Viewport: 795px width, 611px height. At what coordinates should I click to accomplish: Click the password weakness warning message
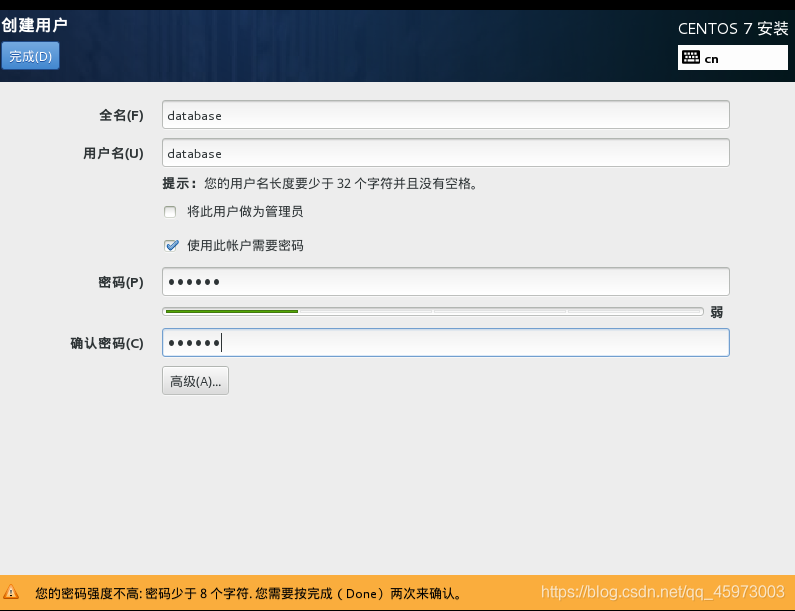click(248, 593)
